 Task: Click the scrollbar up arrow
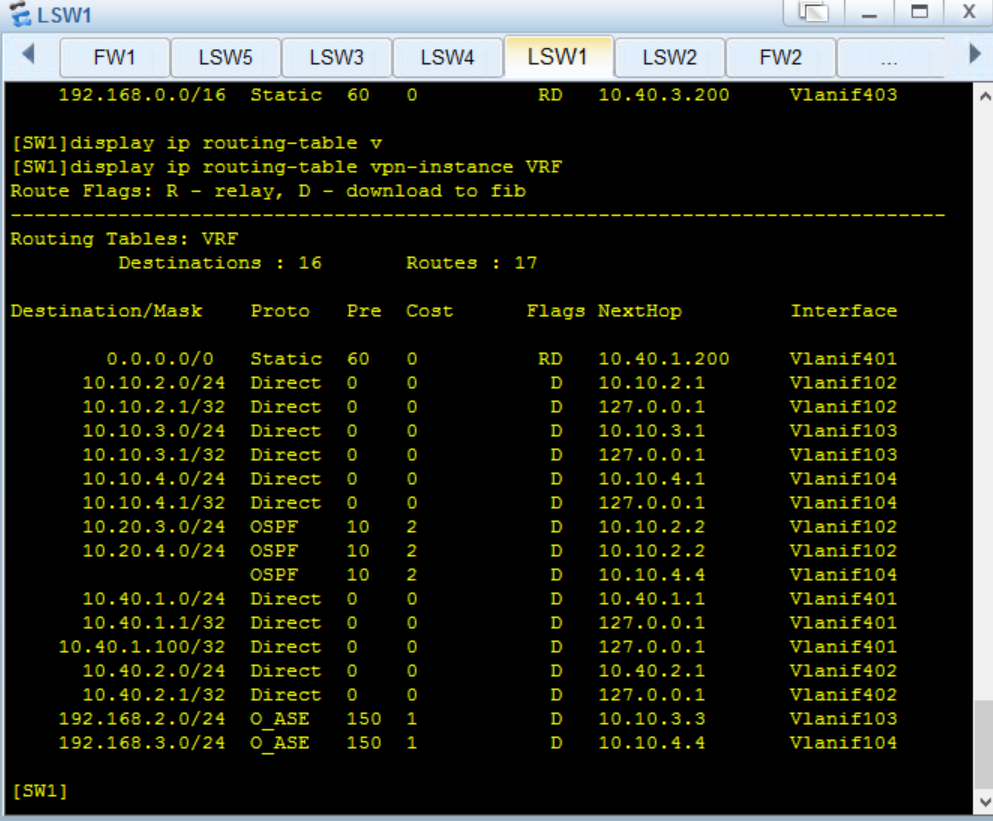[984, 97]
